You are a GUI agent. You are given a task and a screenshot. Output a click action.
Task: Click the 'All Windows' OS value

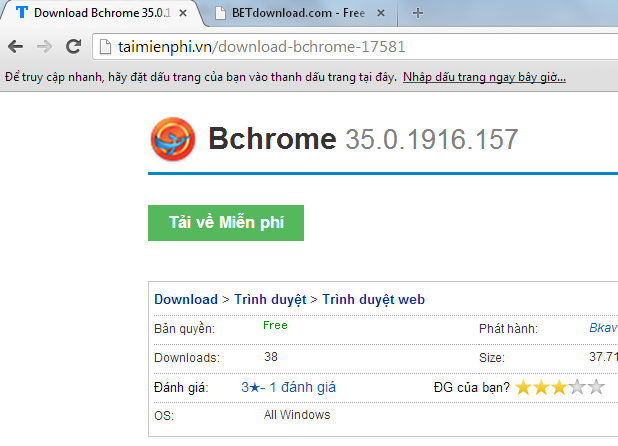(x=297, y=415)
